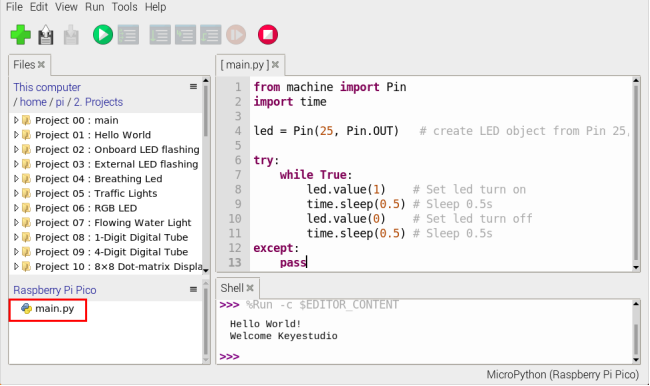Expand Project 02 : Onboard LED flashing folder
Screen dimensions: 650x386
(x=16, y=149)
